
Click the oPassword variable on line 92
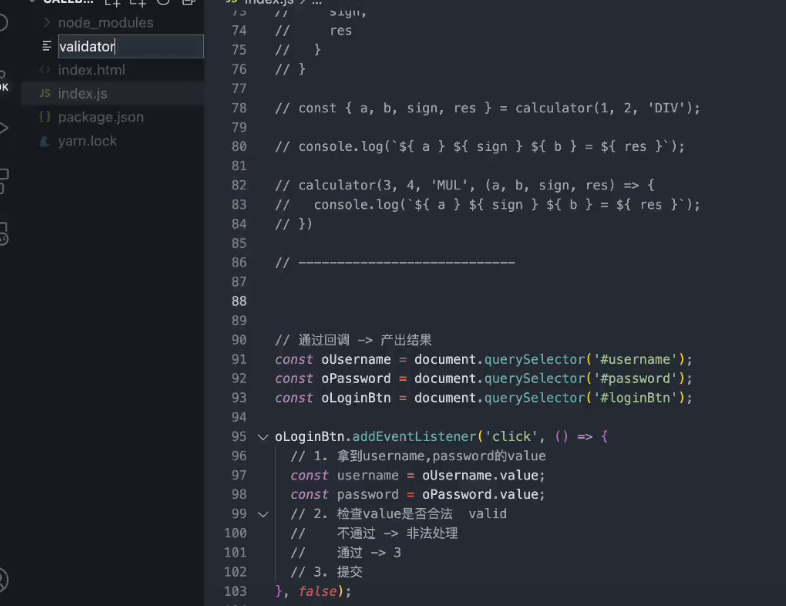click(x=356, y=378)
